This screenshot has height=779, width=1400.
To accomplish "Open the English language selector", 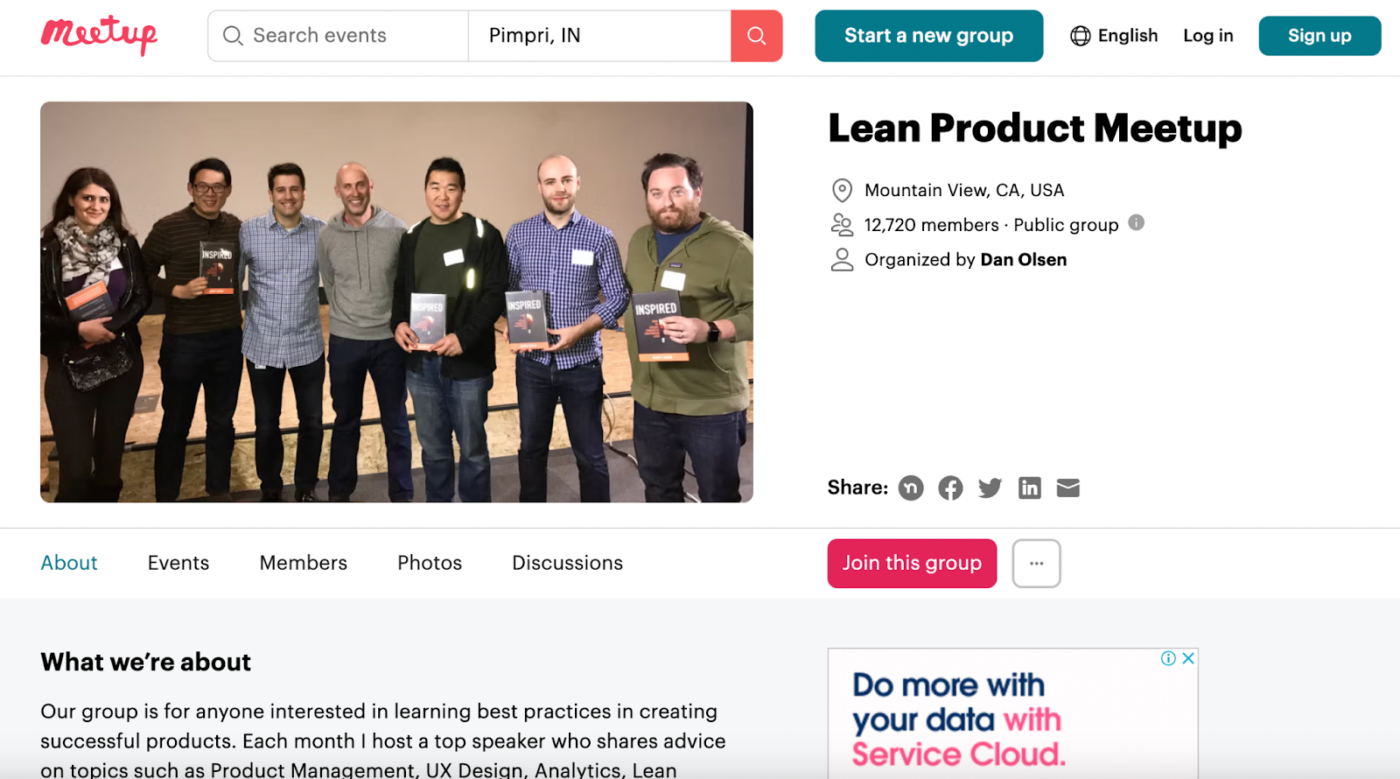I will [x=1114, y=36].
